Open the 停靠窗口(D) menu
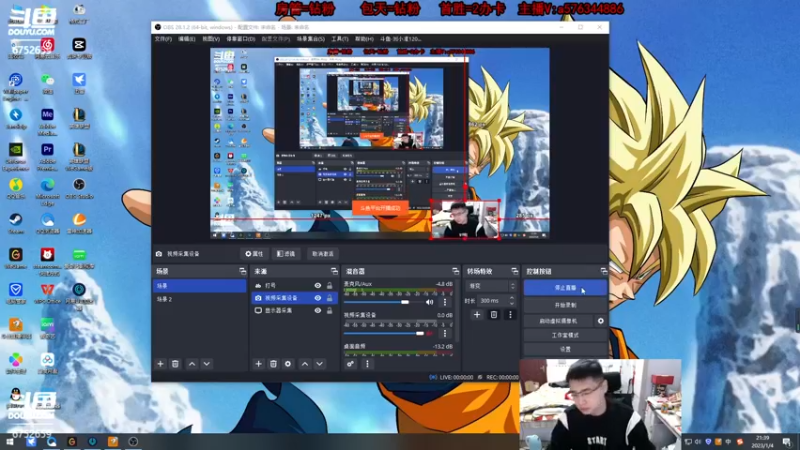This screenshot has width=800, height=450. (240, 39)
